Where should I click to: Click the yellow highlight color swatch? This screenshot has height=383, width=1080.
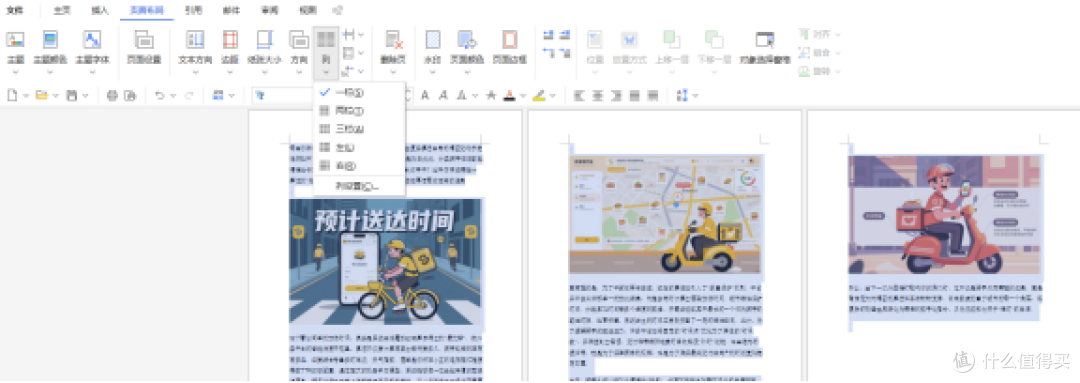(x=539, y=95)
